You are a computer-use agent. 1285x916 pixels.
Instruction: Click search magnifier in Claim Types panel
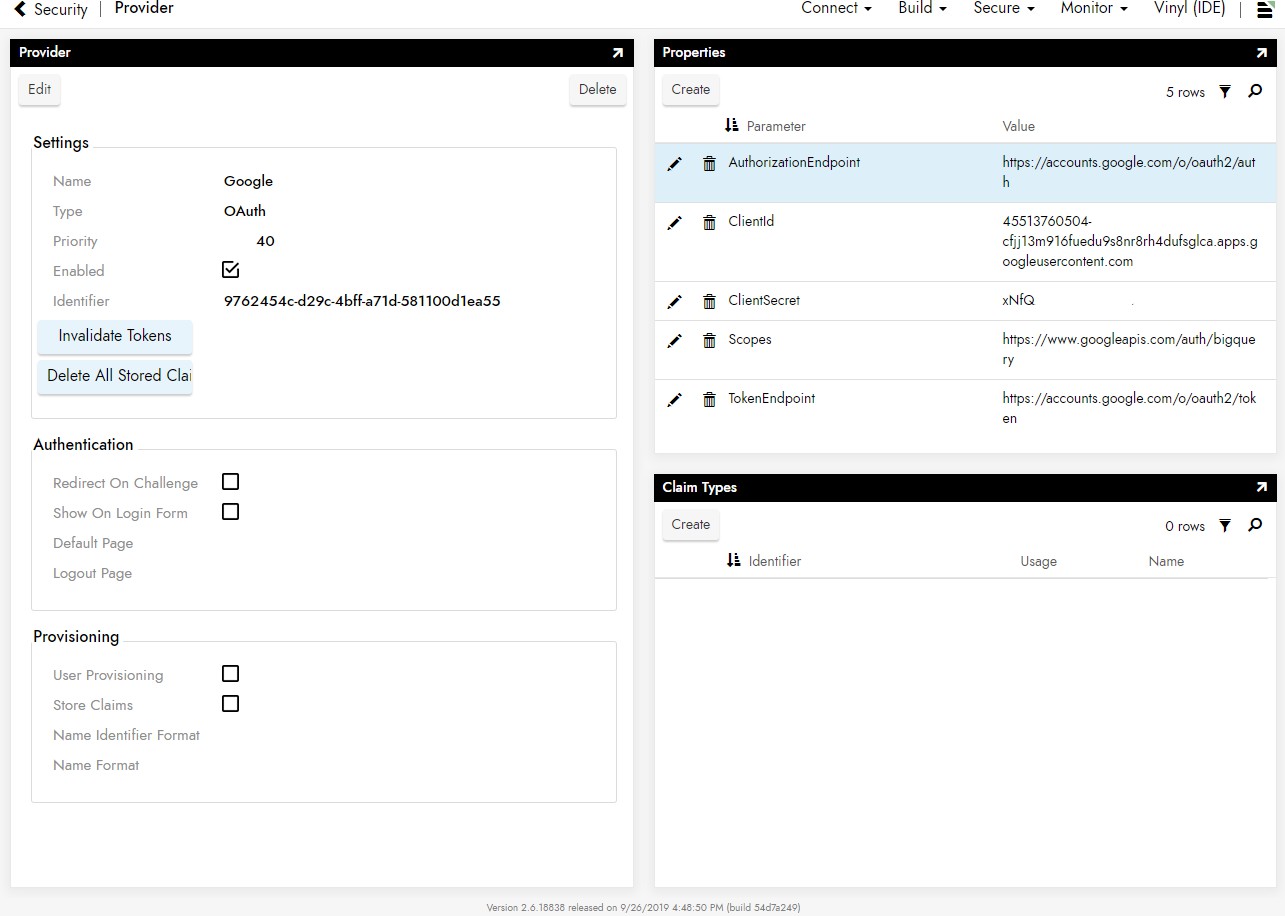(1255, 526)
